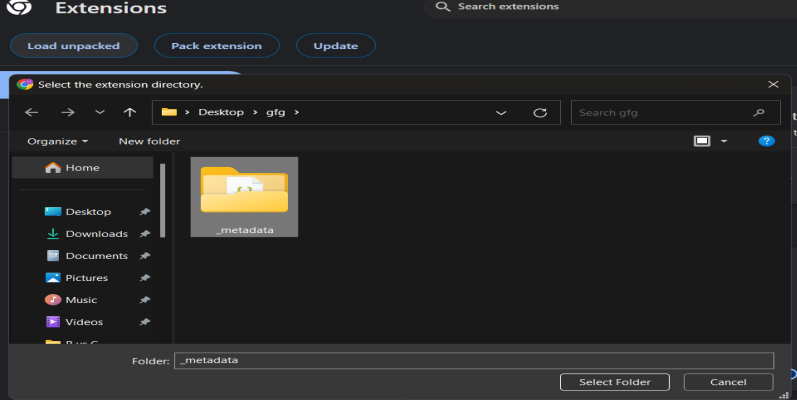Screen dimensions: 797x402
Task: Select Videos in the navigation pane
Action: coord(82,322)
